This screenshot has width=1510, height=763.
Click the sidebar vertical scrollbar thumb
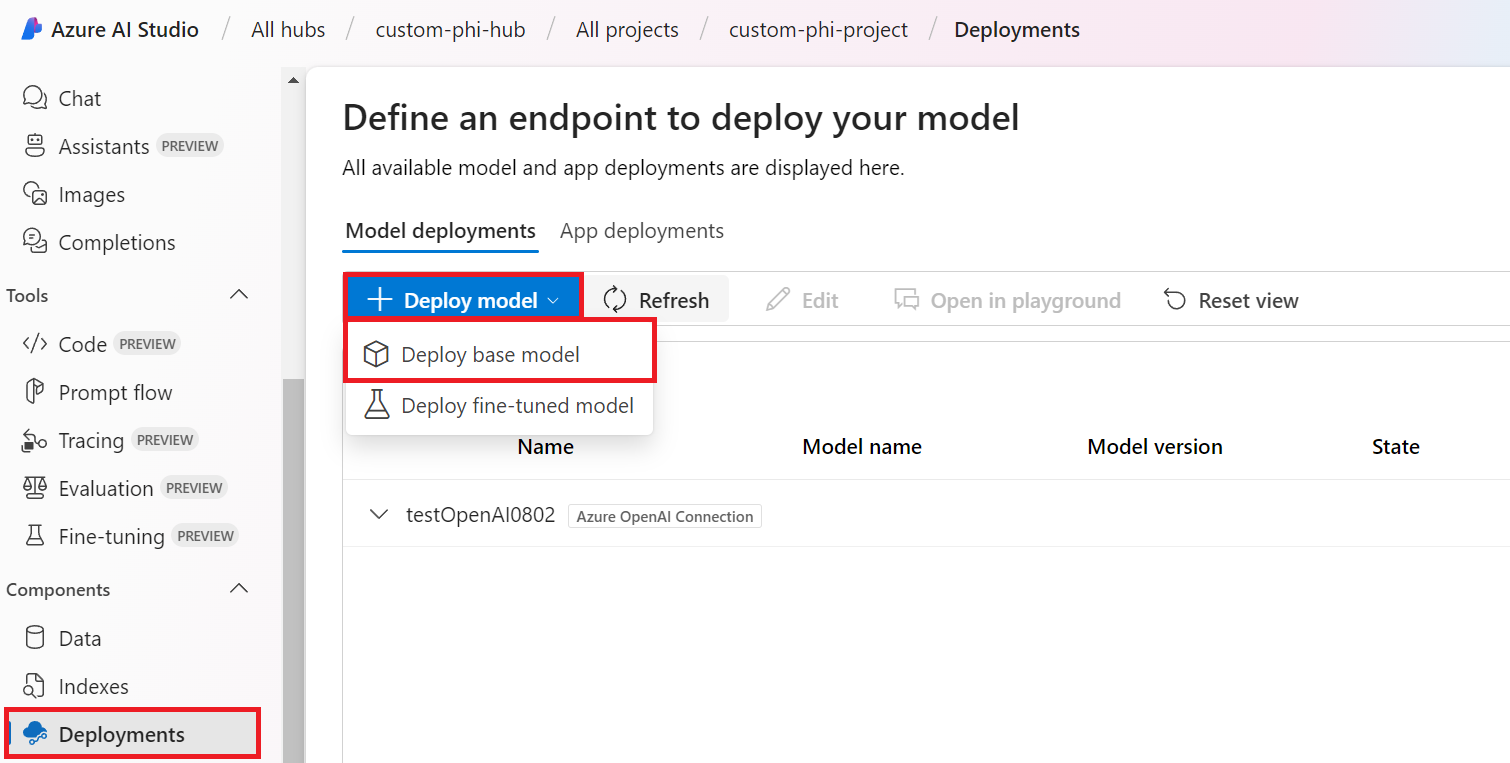coord(293,570)
